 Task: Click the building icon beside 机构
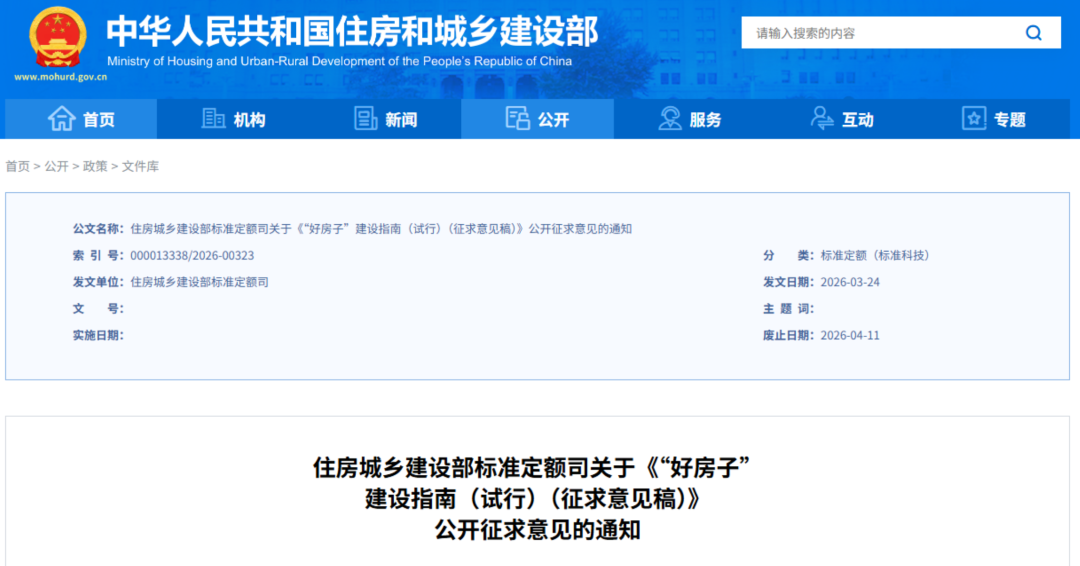click(213, 119)
